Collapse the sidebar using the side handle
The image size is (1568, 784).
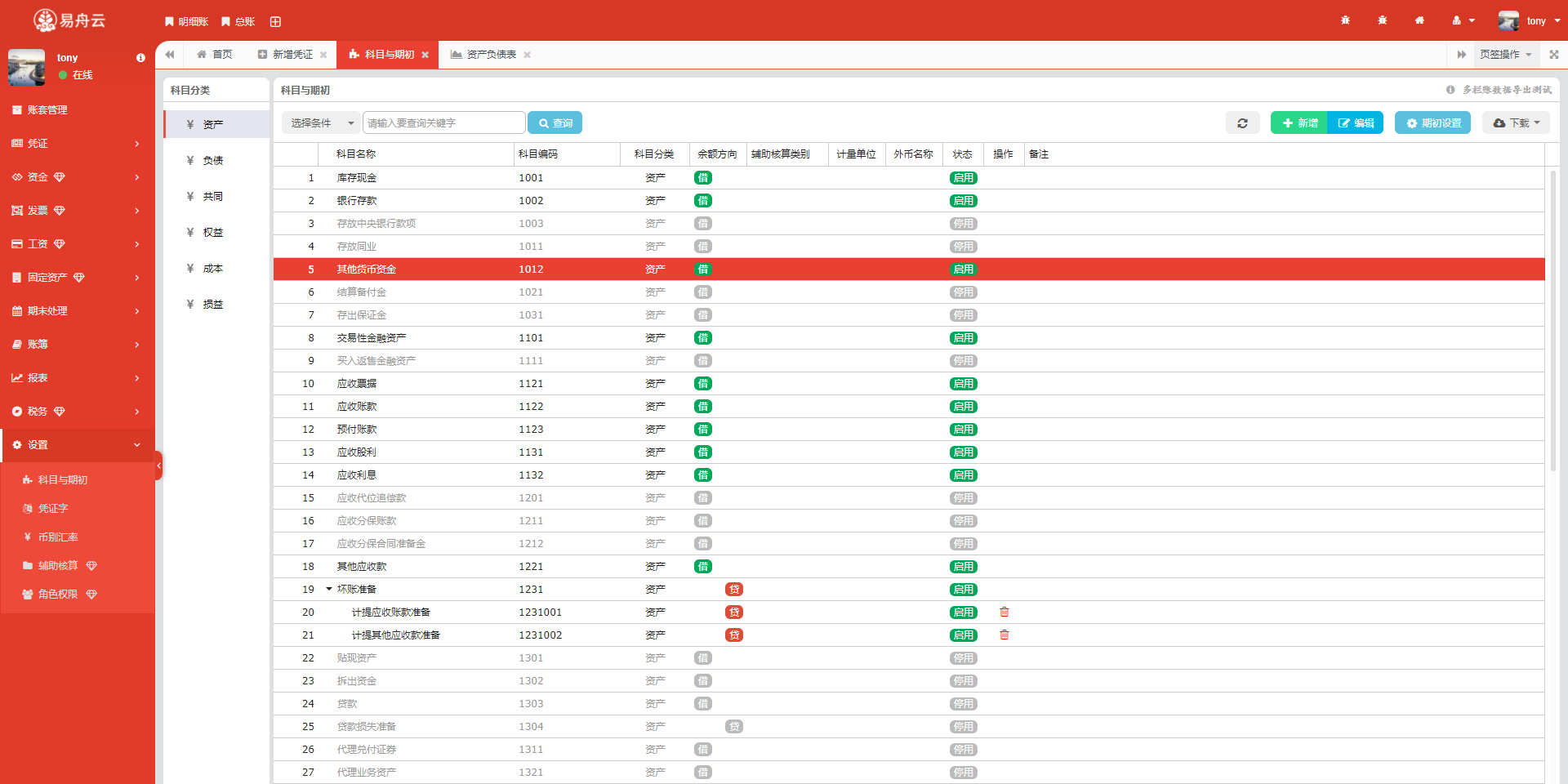(158, 465)
